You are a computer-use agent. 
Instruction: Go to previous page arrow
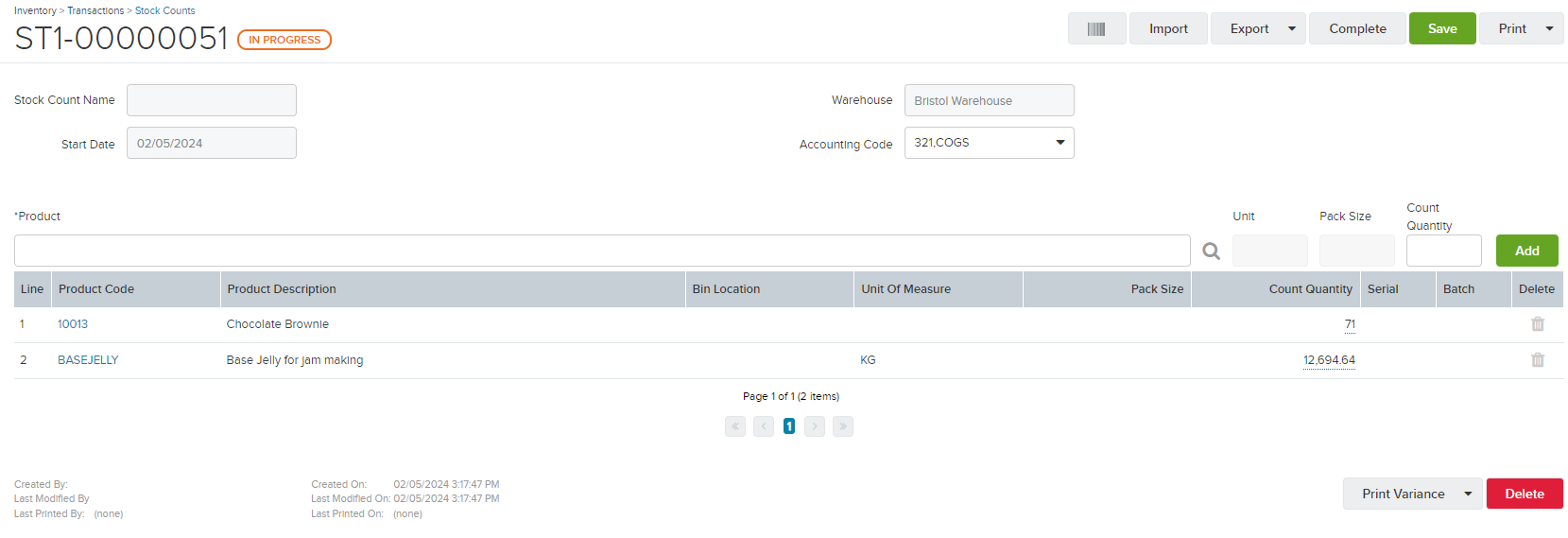pos(764,426)
